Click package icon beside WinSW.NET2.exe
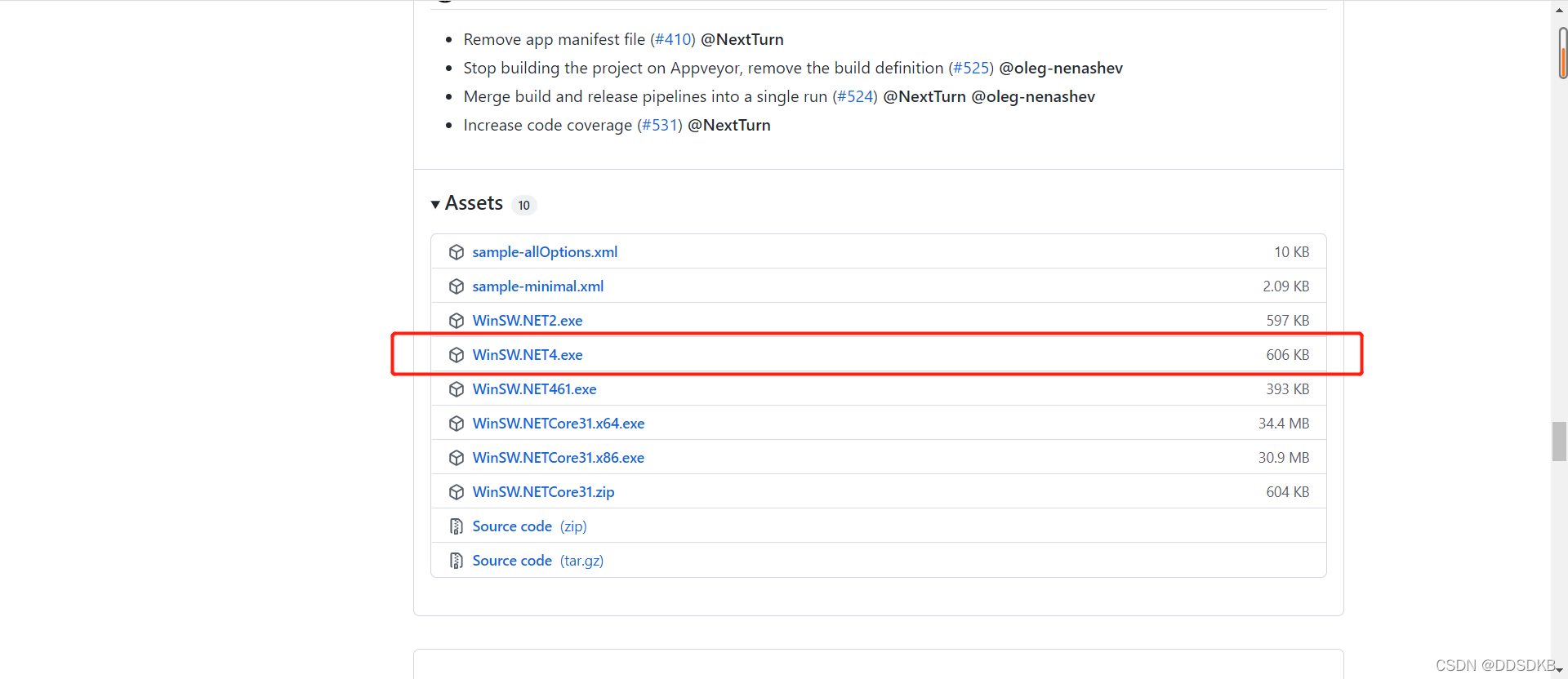This screenshot has height=679, width=1568. (x=457, y=321)
